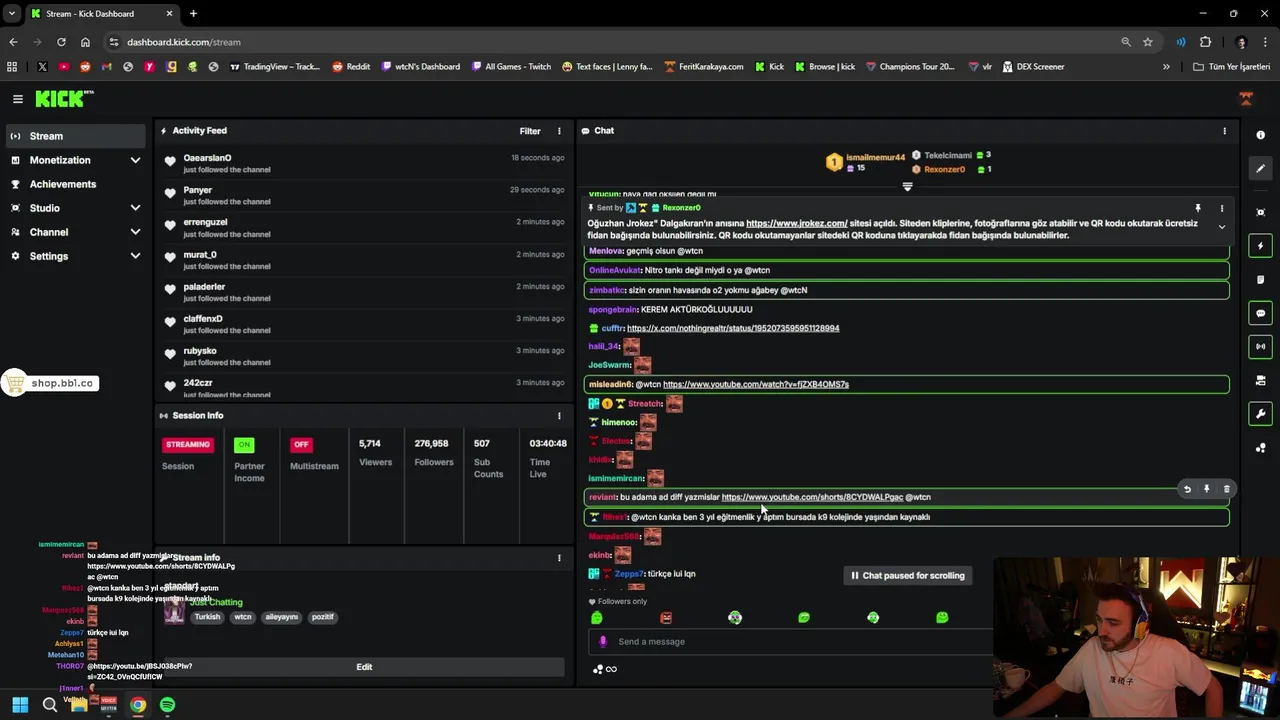Image resolution: width=1280 pixels, height=720 pixels.
Task: Click the Edit button in Stream info
Action: tap(364, 667)
